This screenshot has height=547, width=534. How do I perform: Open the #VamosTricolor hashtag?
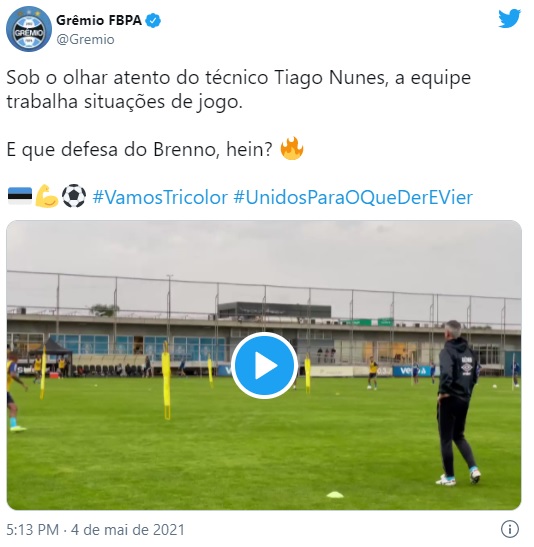pyautogui.click(x=160, y=197)
